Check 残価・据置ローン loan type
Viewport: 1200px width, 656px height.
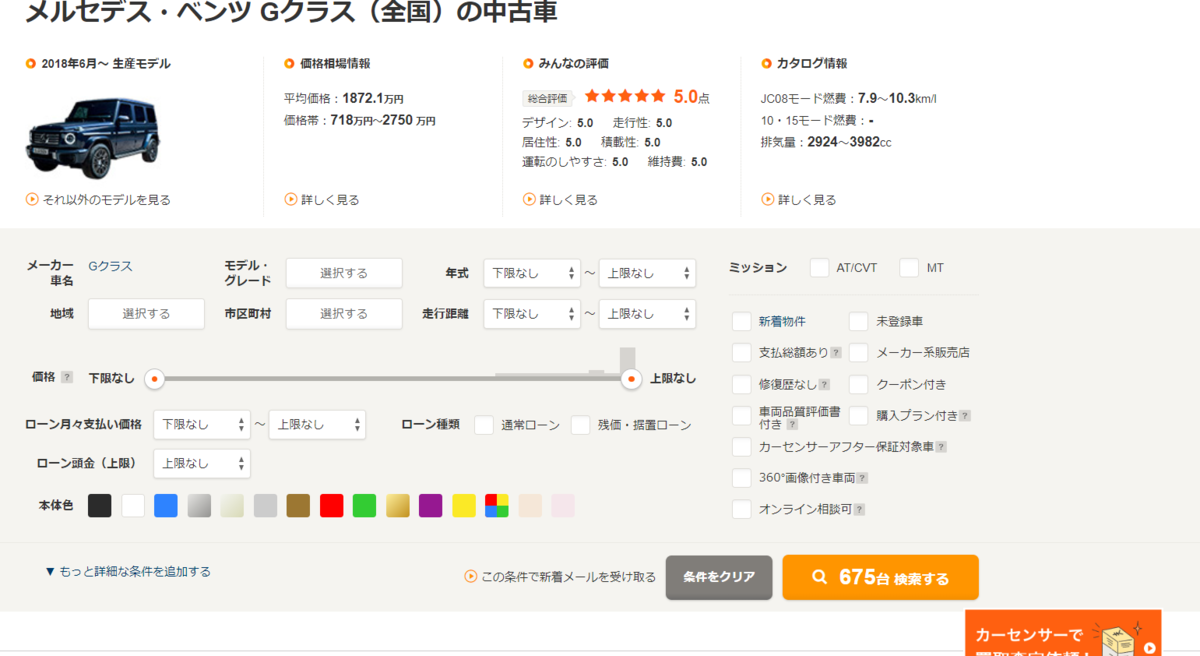[581, 425]
